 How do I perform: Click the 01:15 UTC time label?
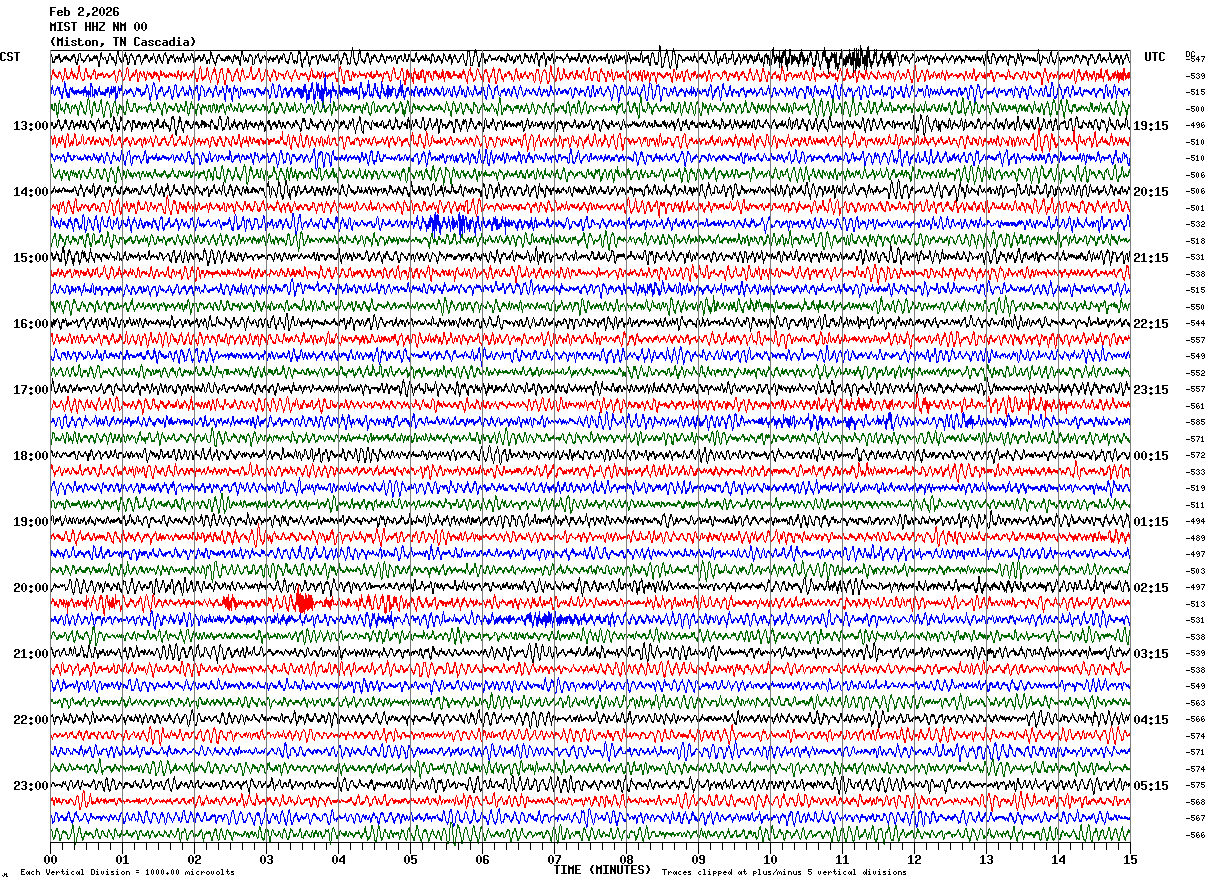1151,522
